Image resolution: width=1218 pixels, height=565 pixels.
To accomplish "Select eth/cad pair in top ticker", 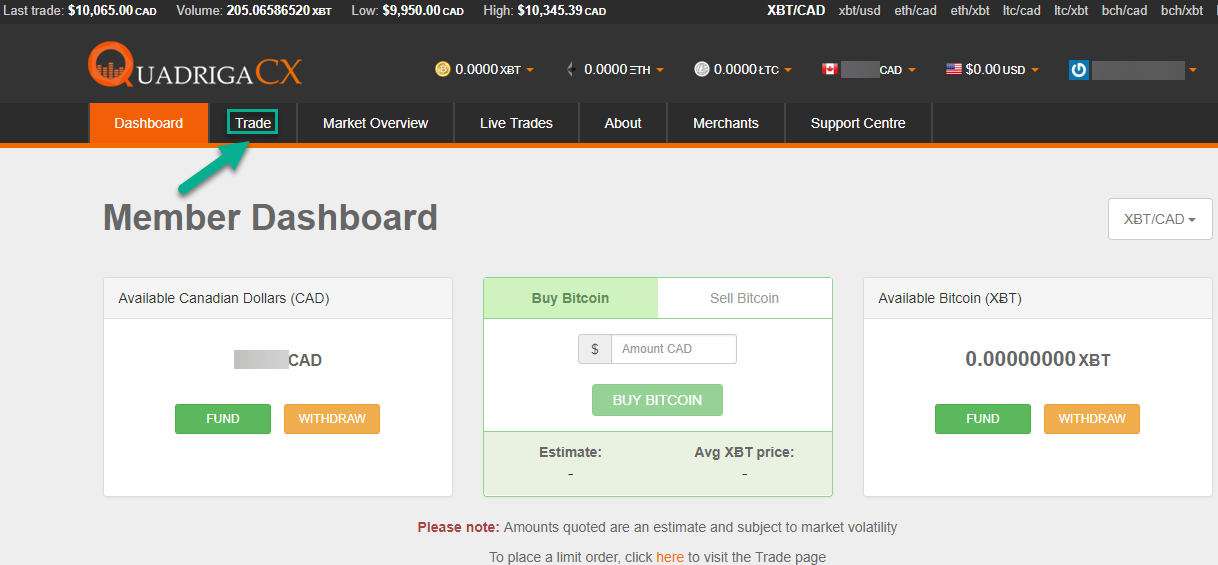I will (916, 10).
